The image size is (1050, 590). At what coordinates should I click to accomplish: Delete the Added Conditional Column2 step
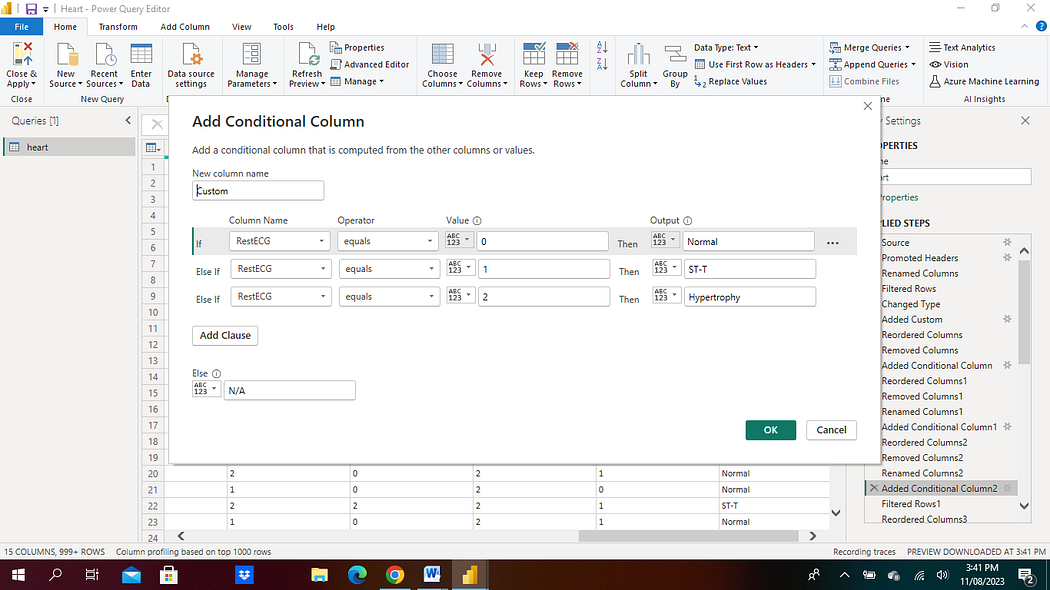tap(874, 488)
